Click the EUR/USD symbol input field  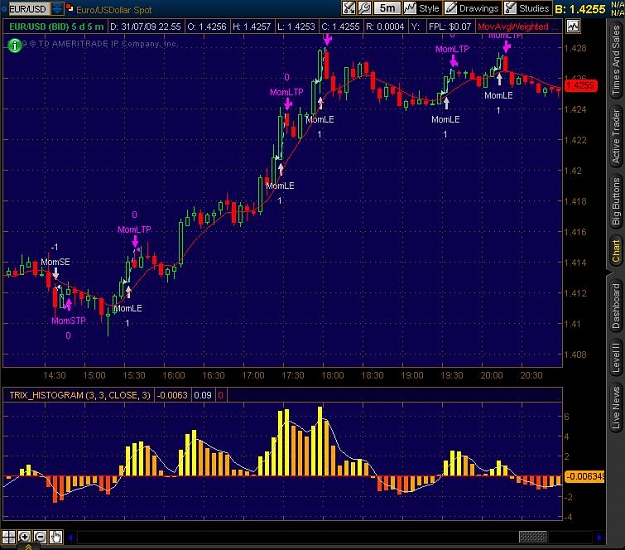29,9
